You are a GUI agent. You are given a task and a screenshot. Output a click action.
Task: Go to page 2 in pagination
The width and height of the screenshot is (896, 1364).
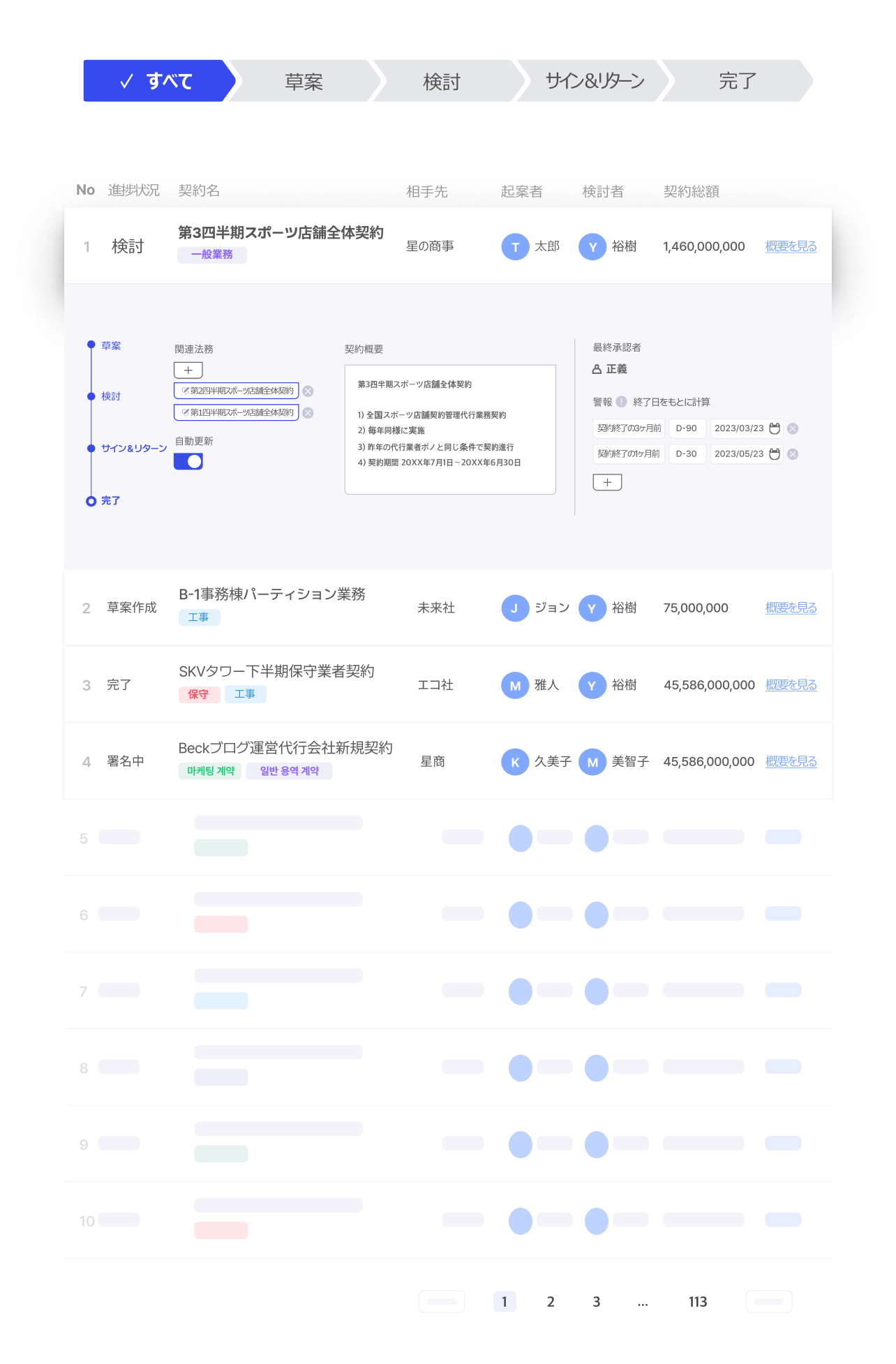pyautogui.click(x=551, y=1302)
